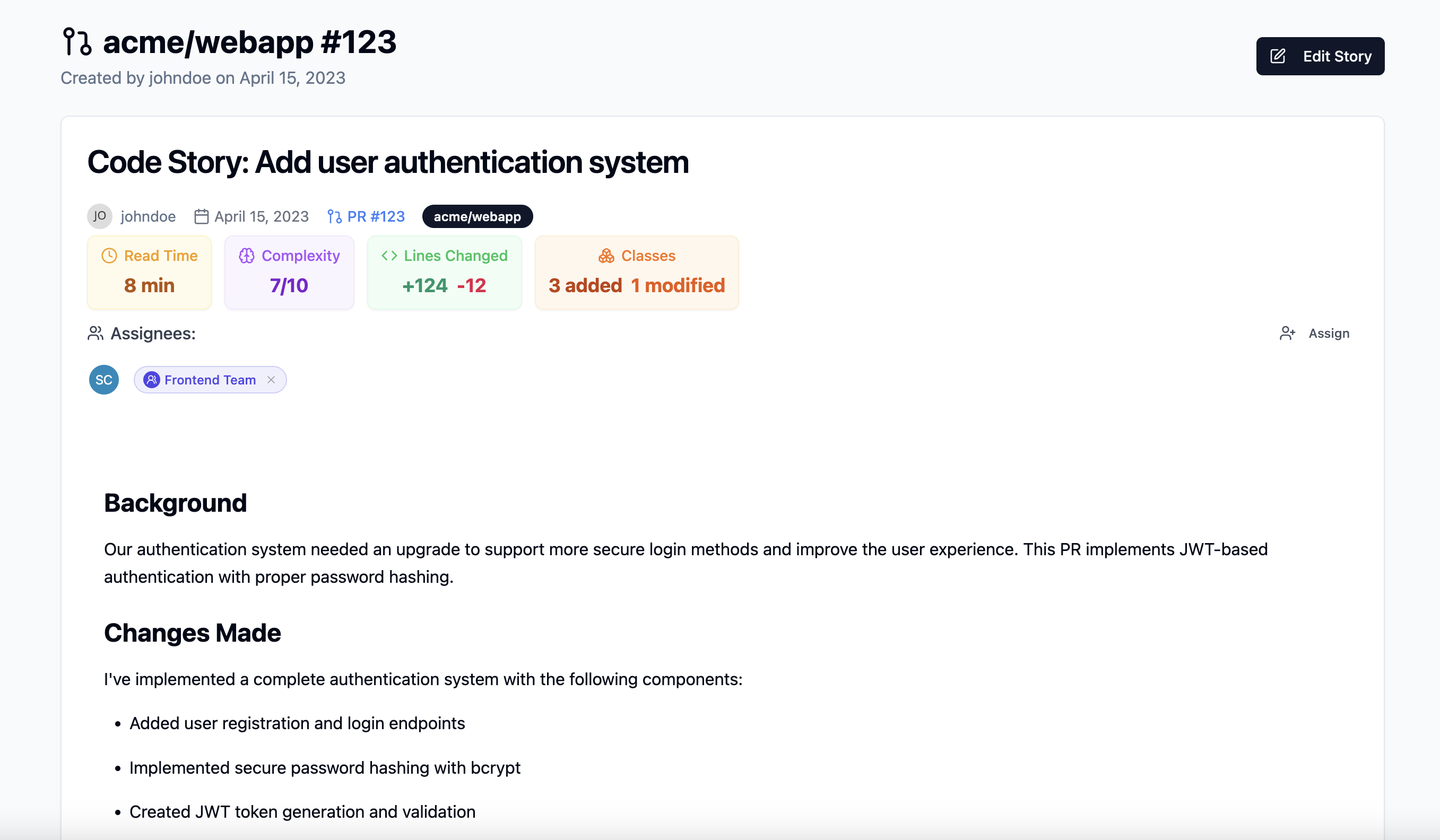The height and width of the screenshot is (840, 1440).
Task: Open the PR #123 link
Action: 376,216
